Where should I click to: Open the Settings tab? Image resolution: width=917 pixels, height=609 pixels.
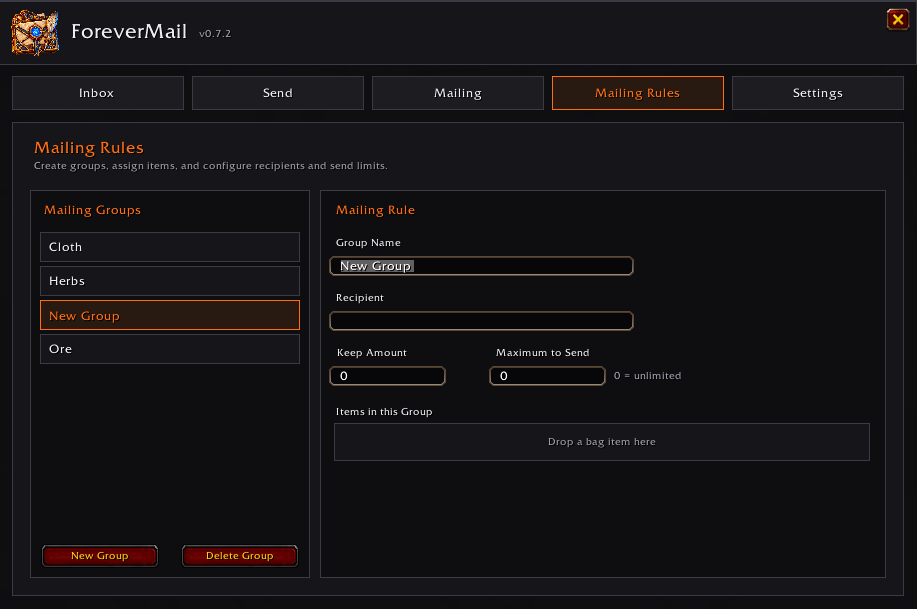[818, 93]
